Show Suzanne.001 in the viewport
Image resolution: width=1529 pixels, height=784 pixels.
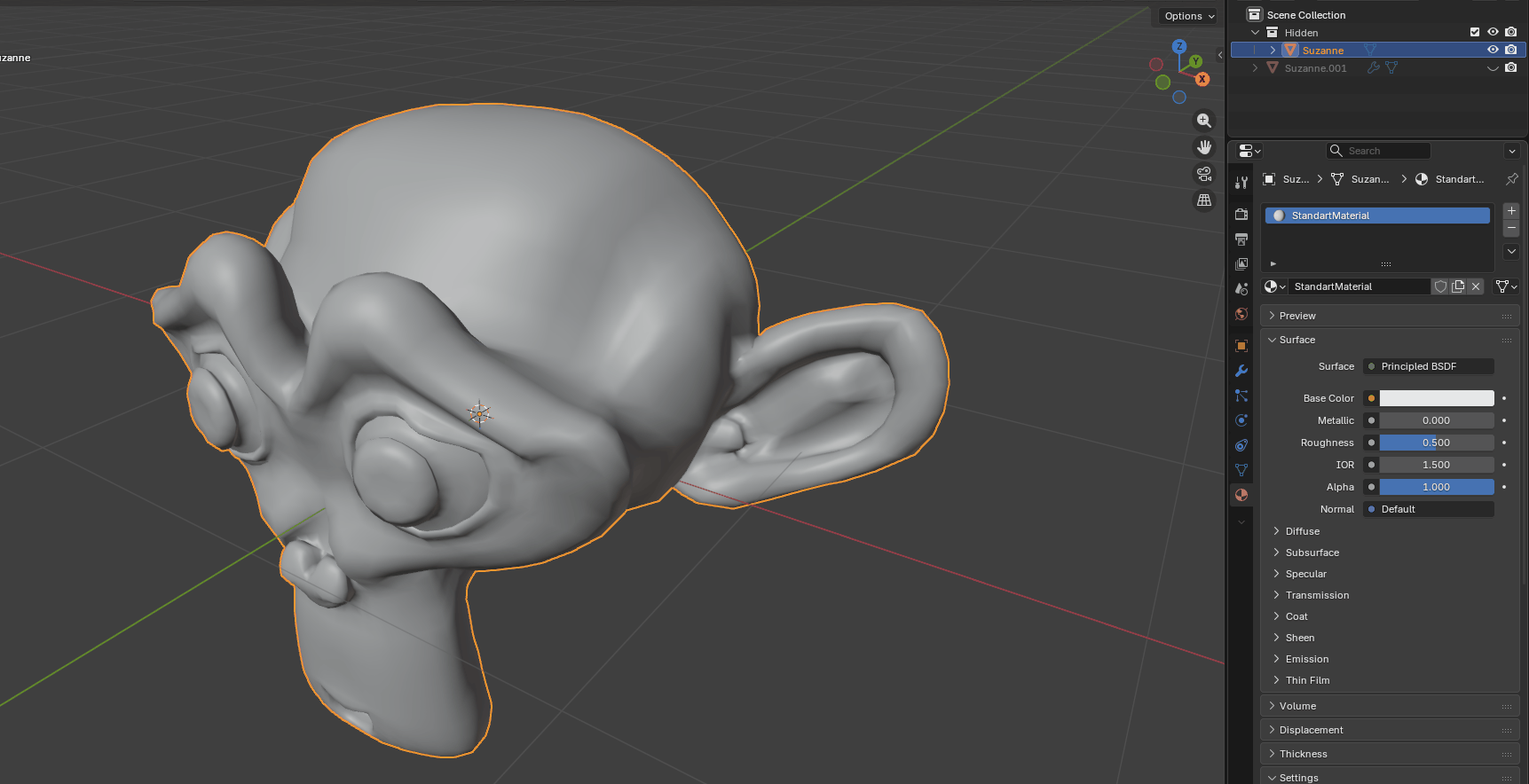(x=1493, y=68)
